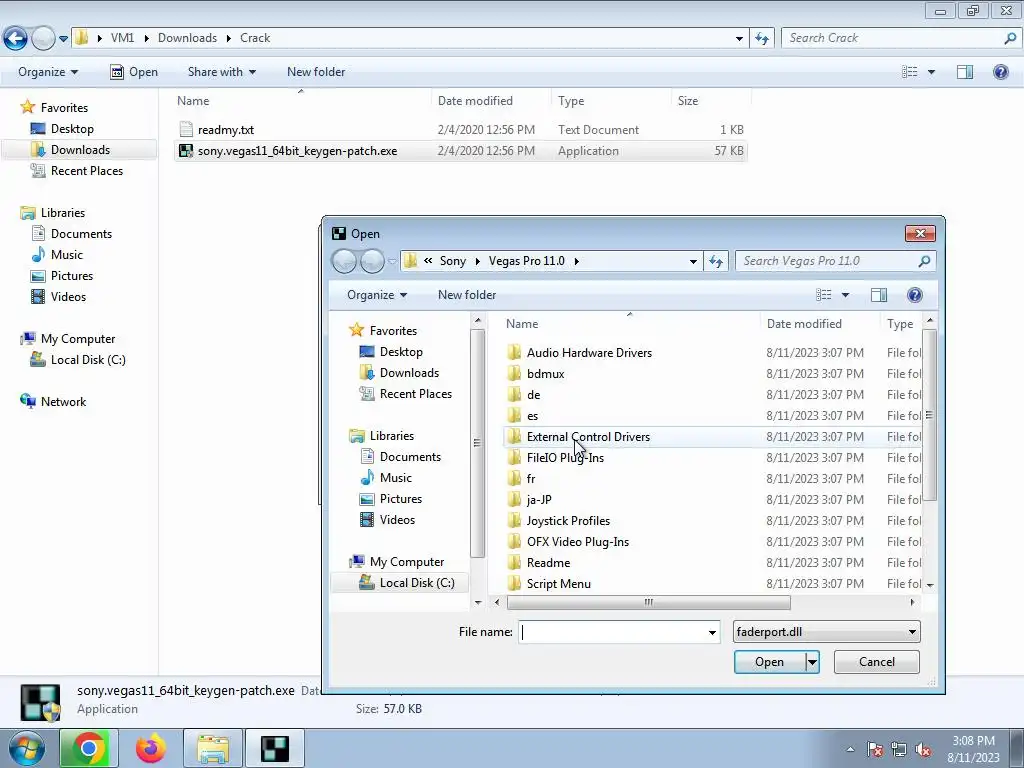
Task: Click the refresh icon in the Open dialog
Action: point(716,261)
